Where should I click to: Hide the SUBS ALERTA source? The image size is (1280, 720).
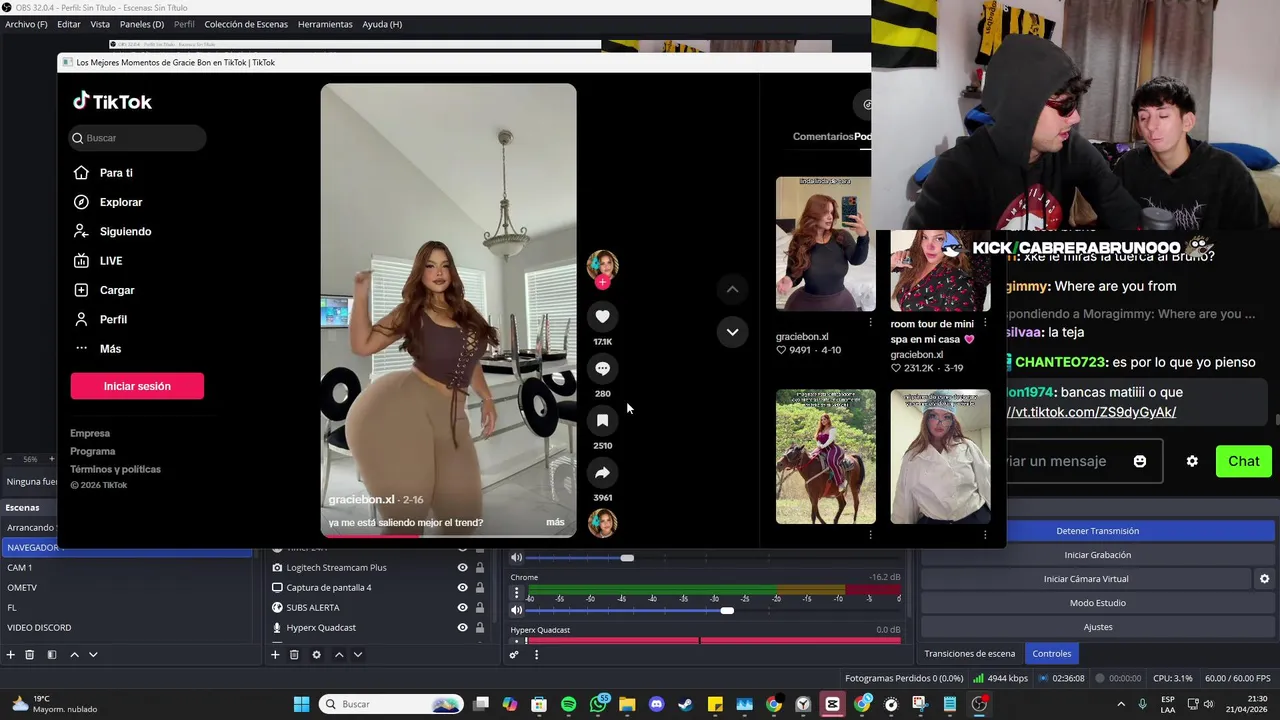pyautogui.click(x=462, y=607)
